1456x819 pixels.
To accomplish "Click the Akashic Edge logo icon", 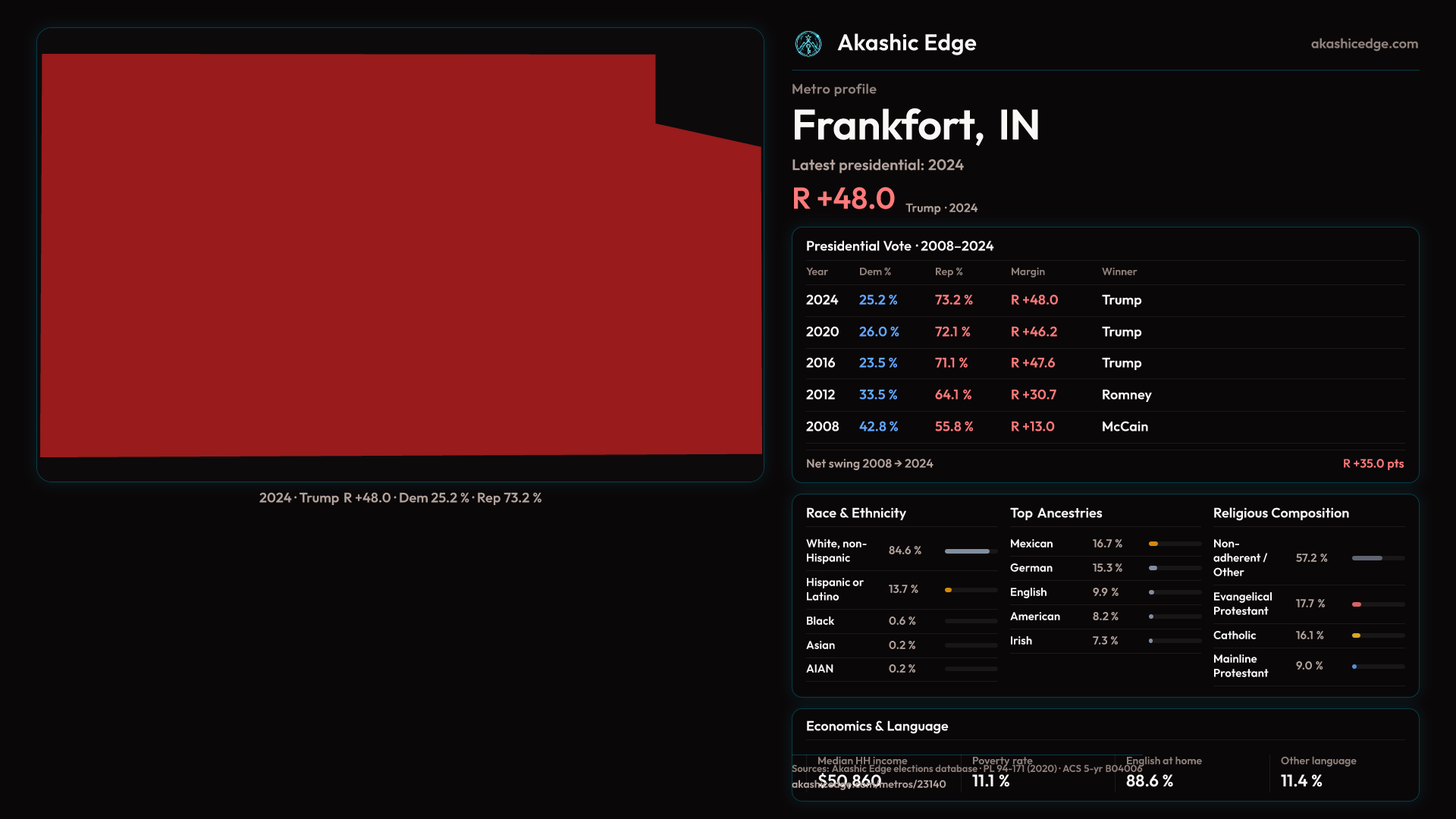I will [808, 44].
